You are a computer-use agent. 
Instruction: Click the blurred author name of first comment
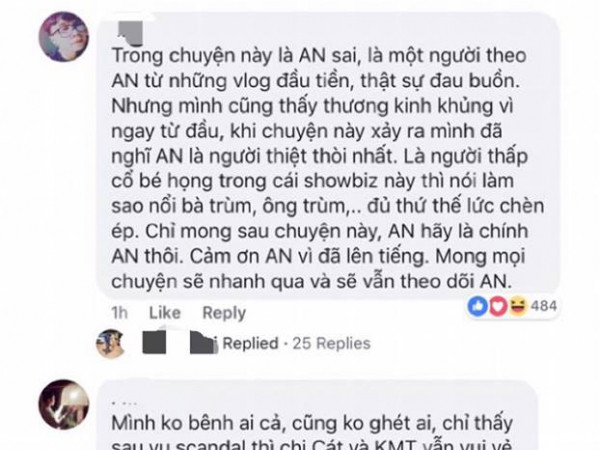[130, 33]
